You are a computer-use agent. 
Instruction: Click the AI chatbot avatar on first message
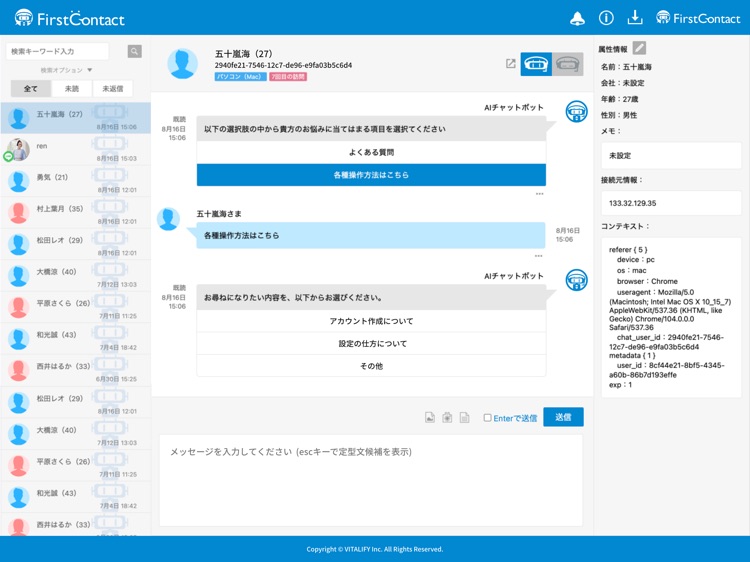[576, 111]
